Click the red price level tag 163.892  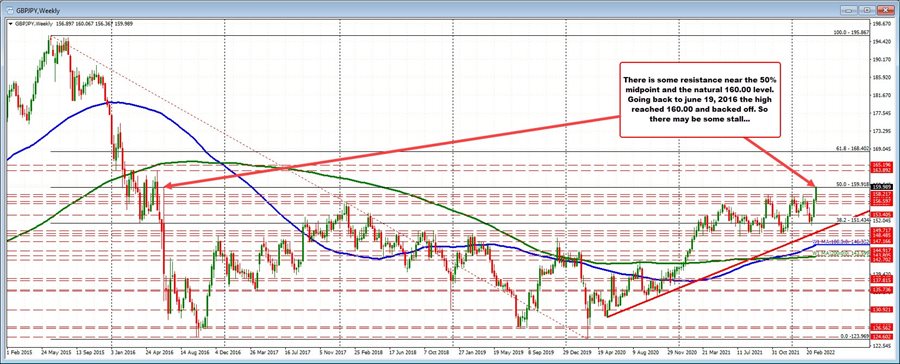pos(882,171)
